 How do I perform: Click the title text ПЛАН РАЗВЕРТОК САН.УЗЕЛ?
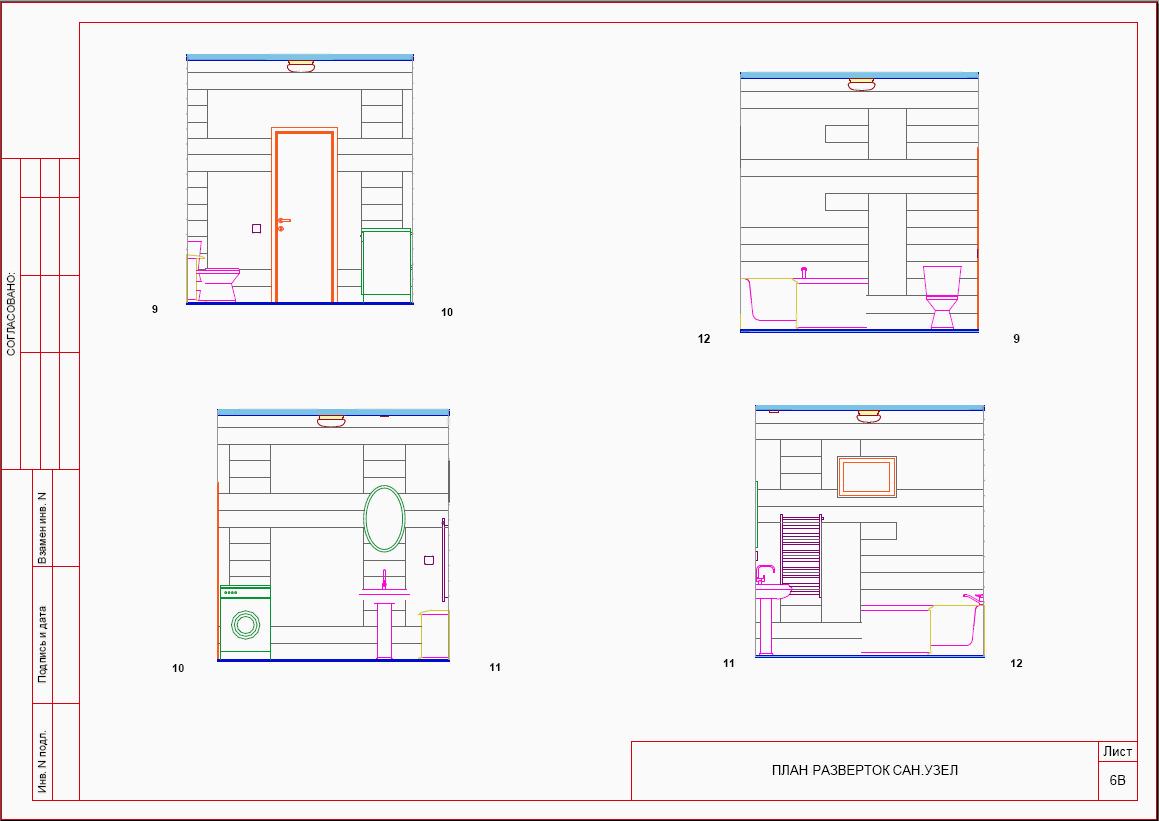click(x=865, y=771)
